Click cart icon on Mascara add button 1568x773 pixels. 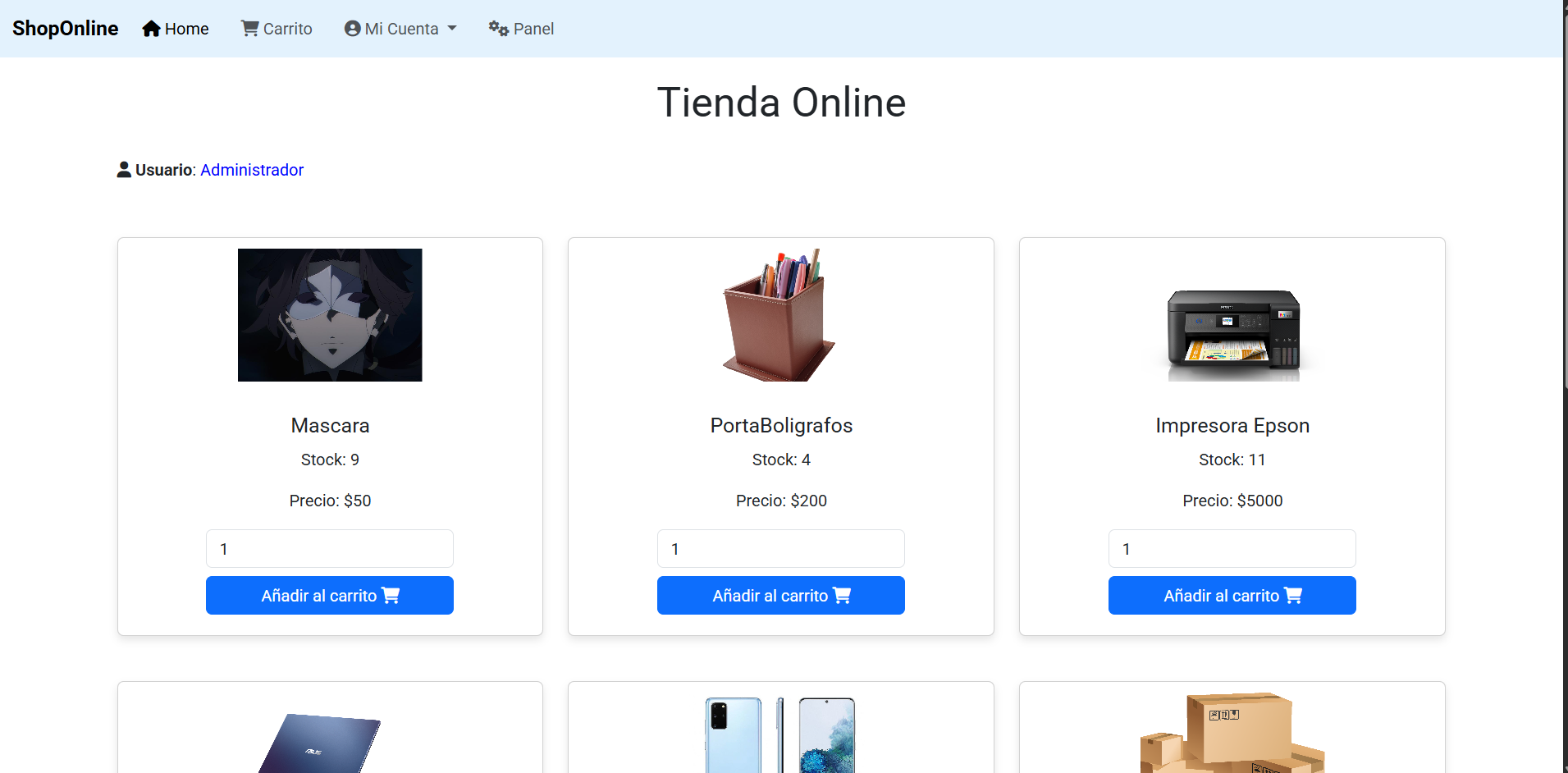391,596
